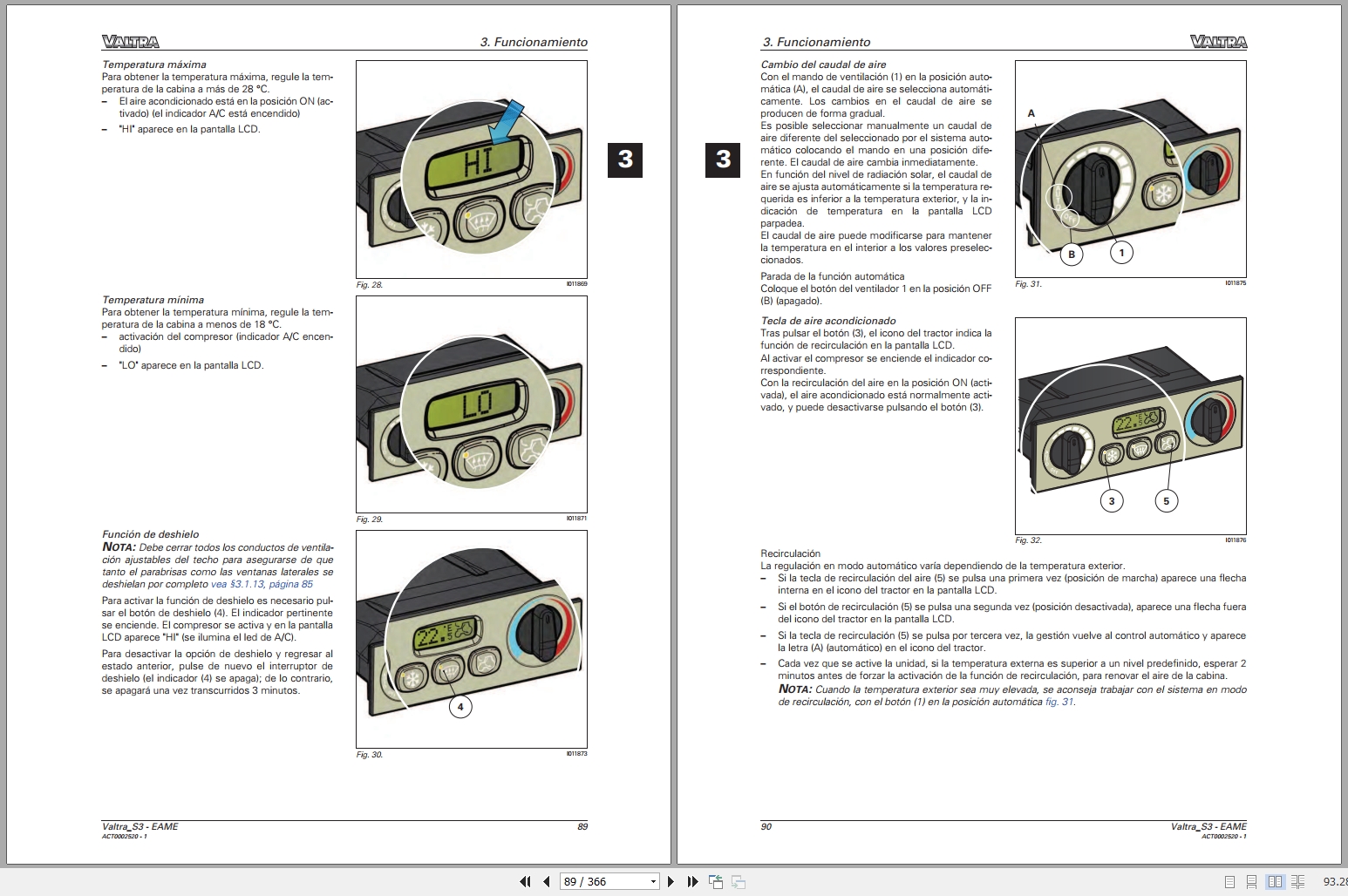Go to the previous page
This screenshot has width=1348, height=896.
(x=547, y=881)
